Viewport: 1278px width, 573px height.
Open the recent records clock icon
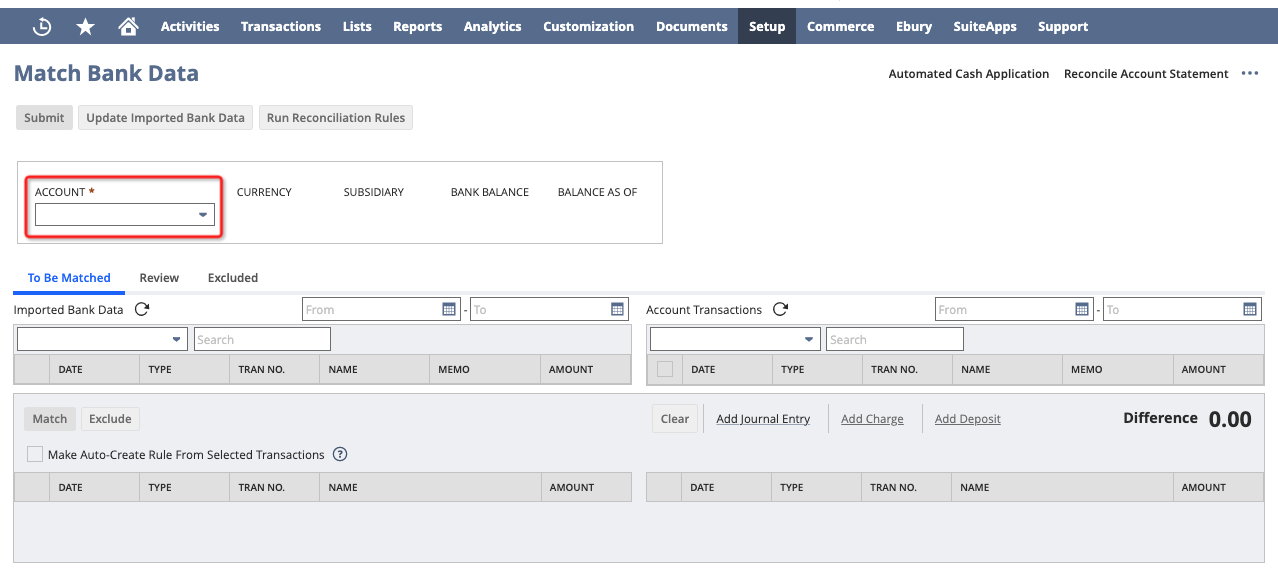pos(42,27)
